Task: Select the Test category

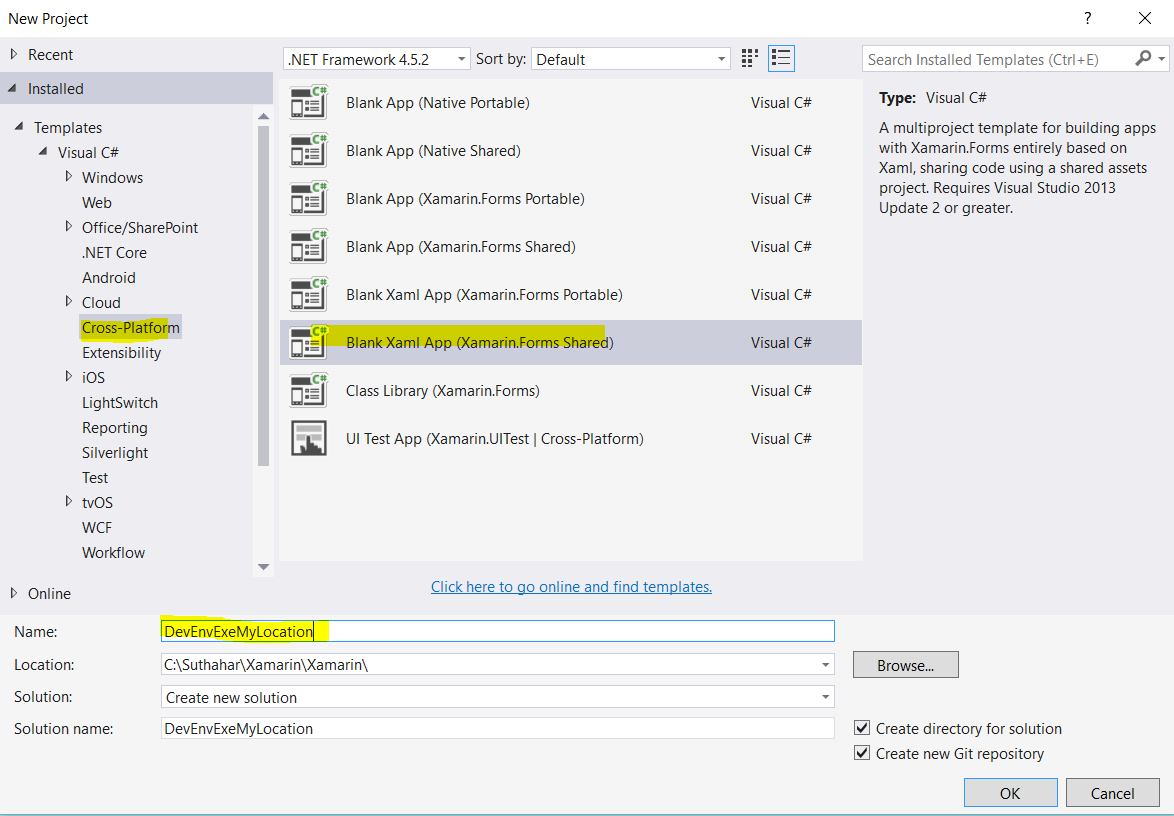Action: 95,477
